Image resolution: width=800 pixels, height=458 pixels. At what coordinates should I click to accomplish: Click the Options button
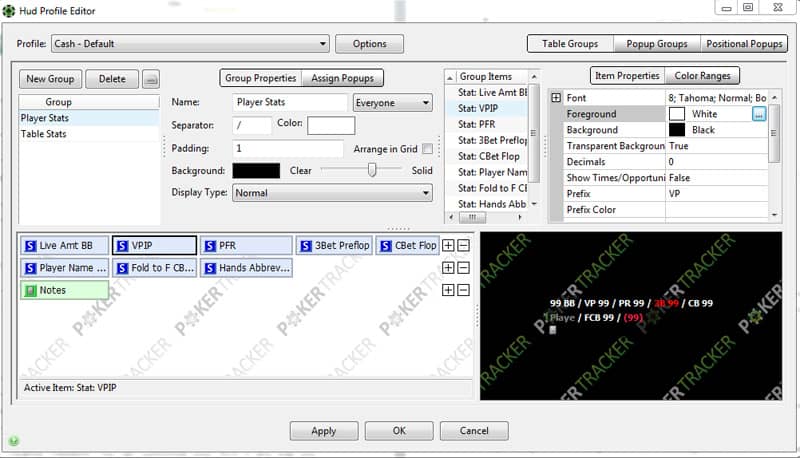[369, 44]
